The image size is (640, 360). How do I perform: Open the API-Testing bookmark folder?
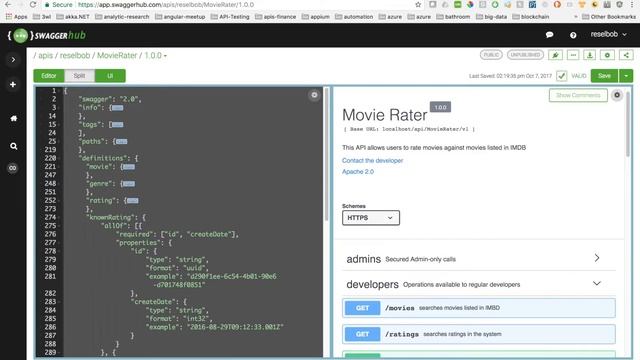(230, 17)
